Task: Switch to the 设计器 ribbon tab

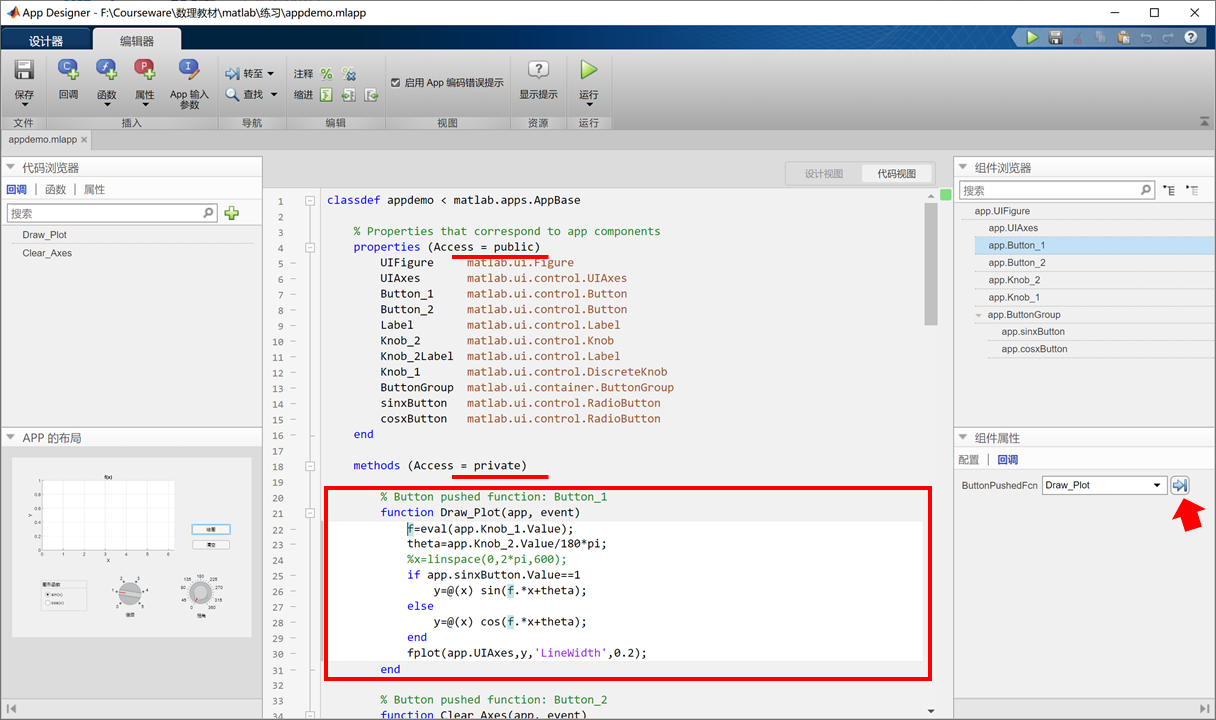Action: point(46,41)
